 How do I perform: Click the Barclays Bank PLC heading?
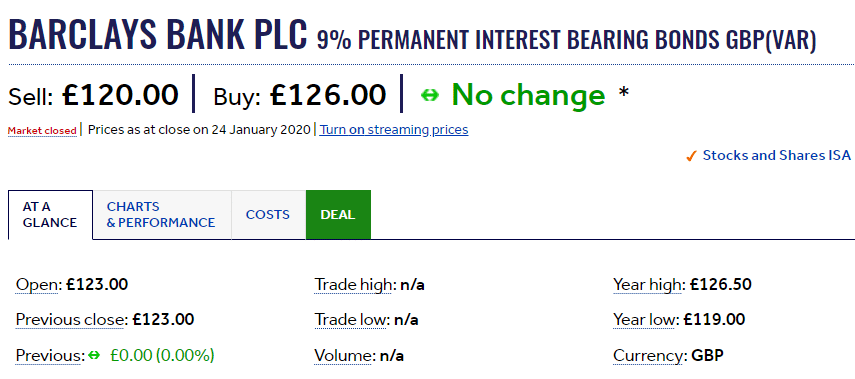coord(158,33)
